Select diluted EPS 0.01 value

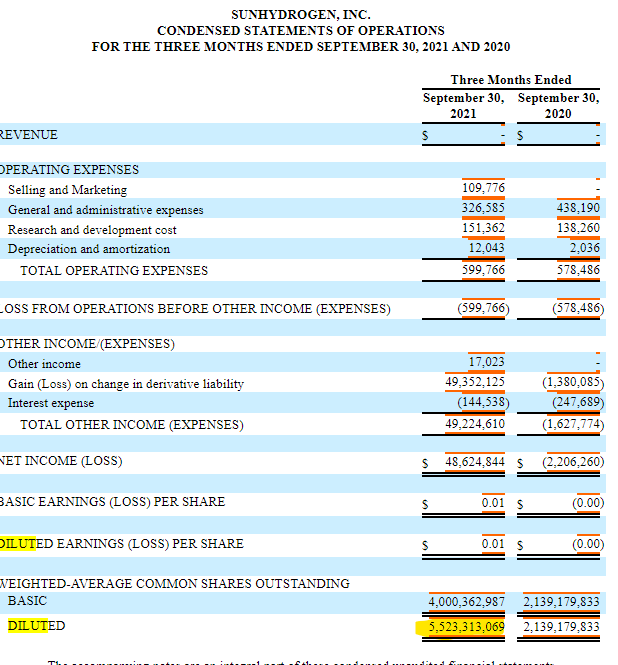coord(493,544)
